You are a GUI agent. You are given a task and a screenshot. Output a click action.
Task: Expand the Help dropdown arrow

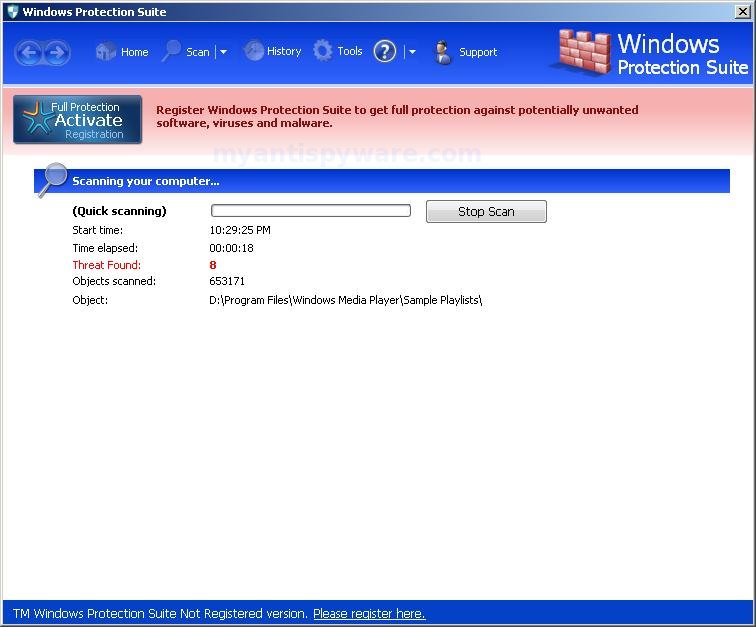412,52
